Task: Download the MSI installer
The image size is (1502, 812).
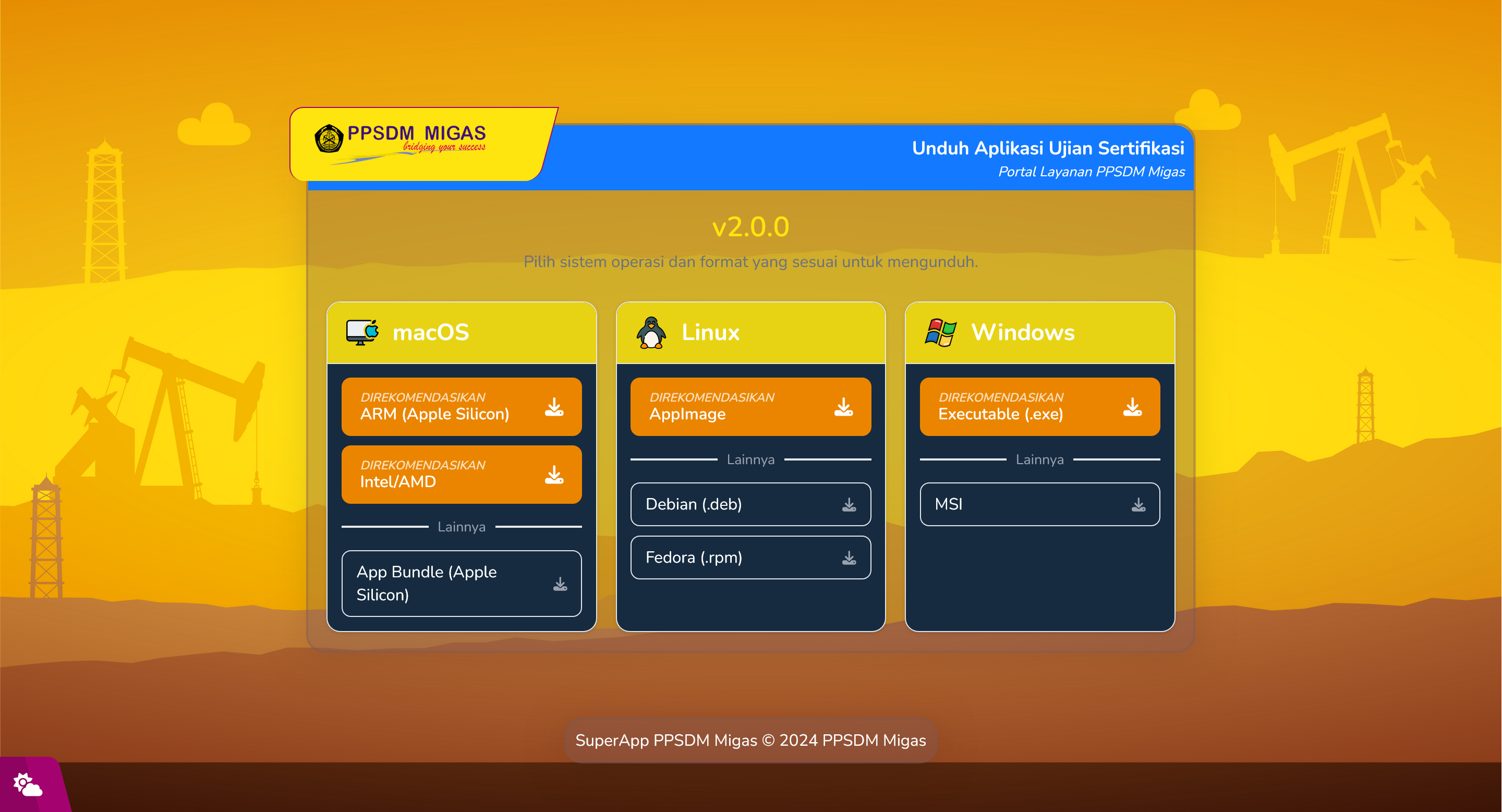Action: point(1039,504)
